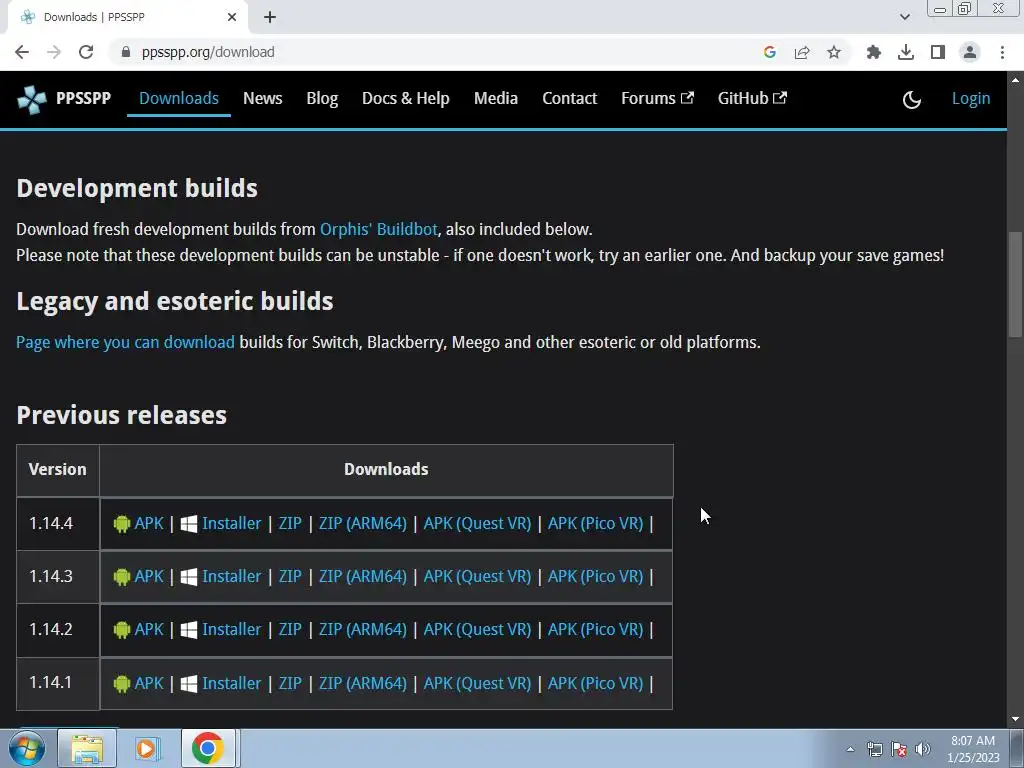This screenshot has width=1024, height=768.
Task: Open Chrome three-dot menu
Action: tap(1002, 52)
